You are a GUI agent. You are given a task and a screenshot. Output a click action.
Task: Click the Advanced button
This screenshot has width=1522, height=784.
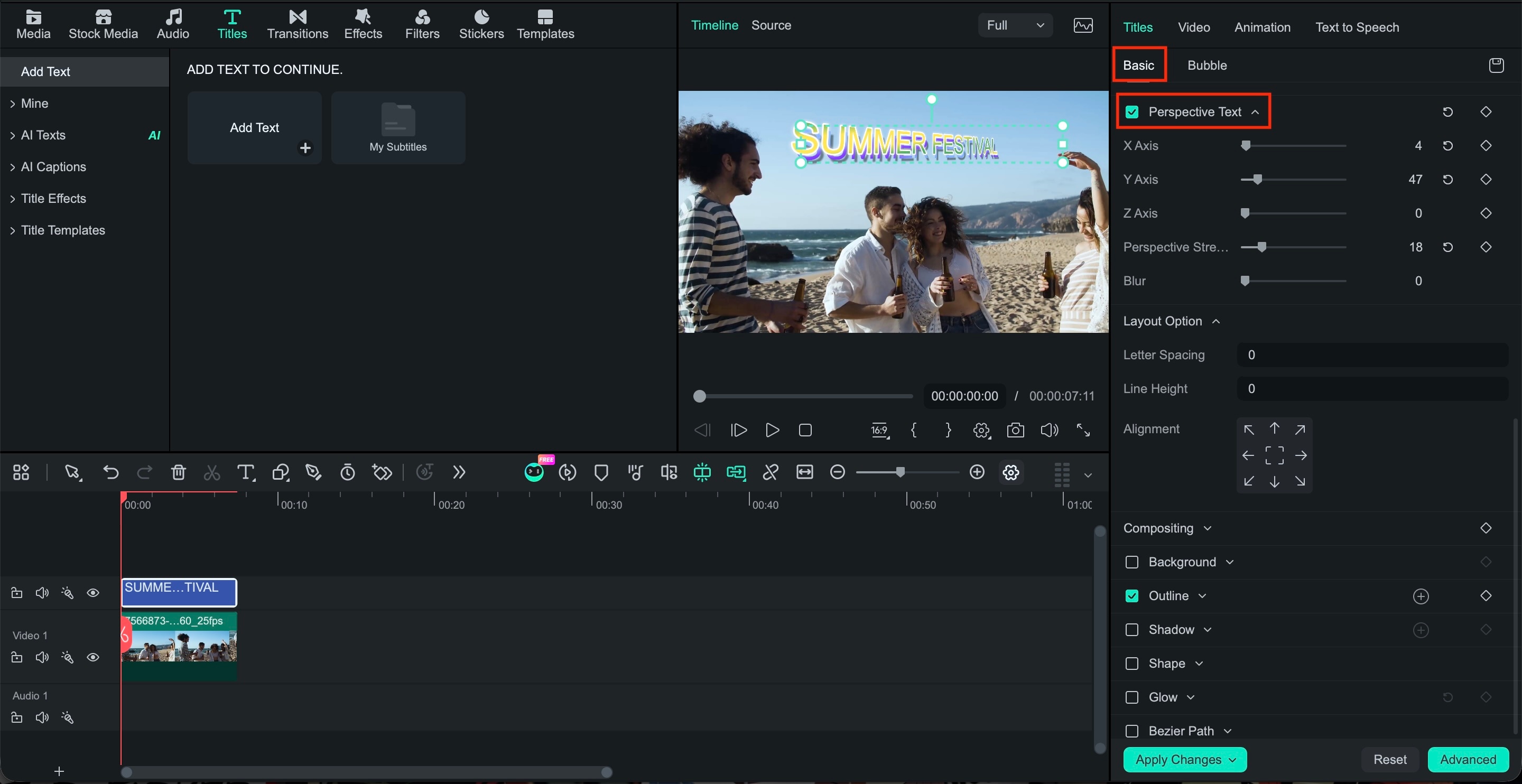pos(1468,760)
